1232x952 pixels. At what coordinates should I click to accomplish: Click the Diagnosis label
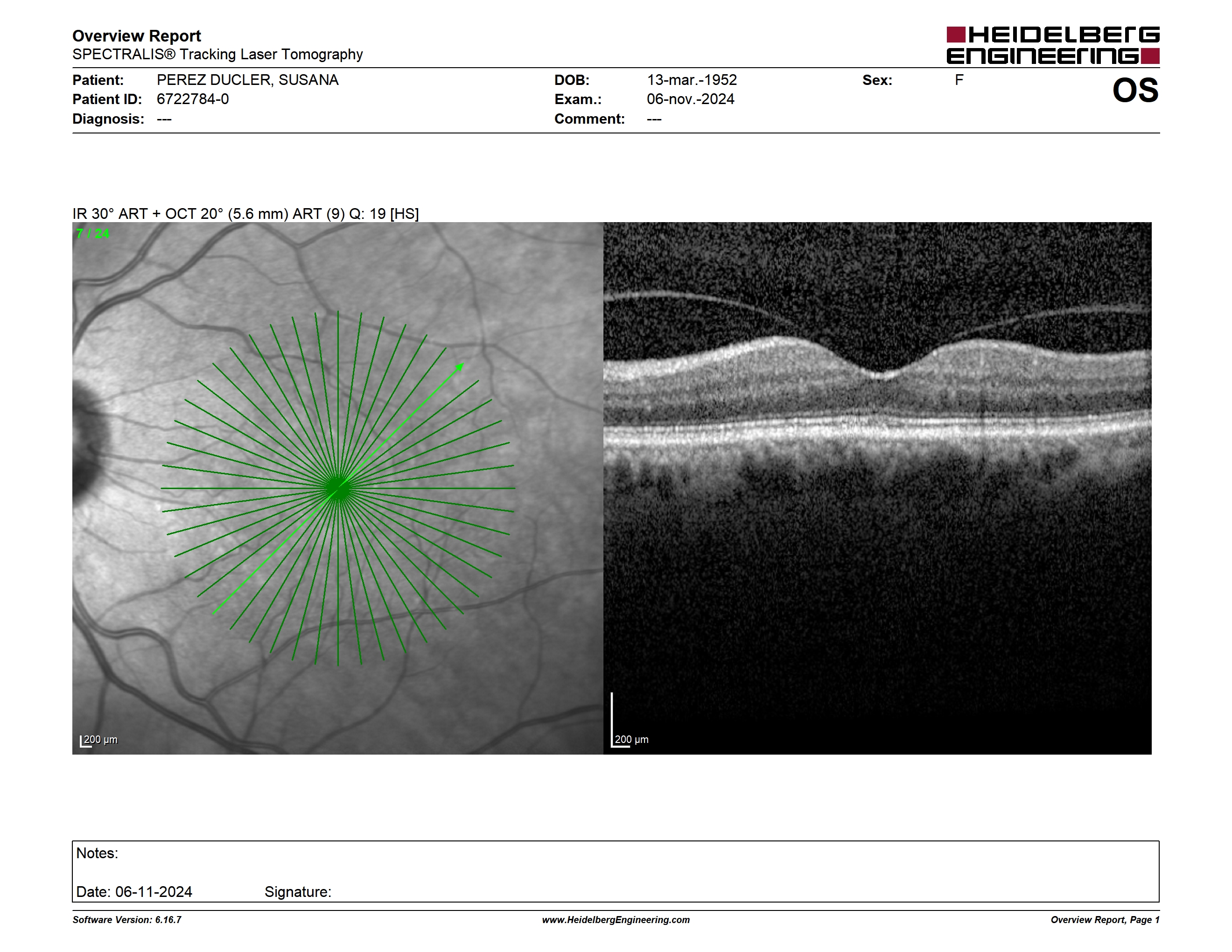(108, 119)
